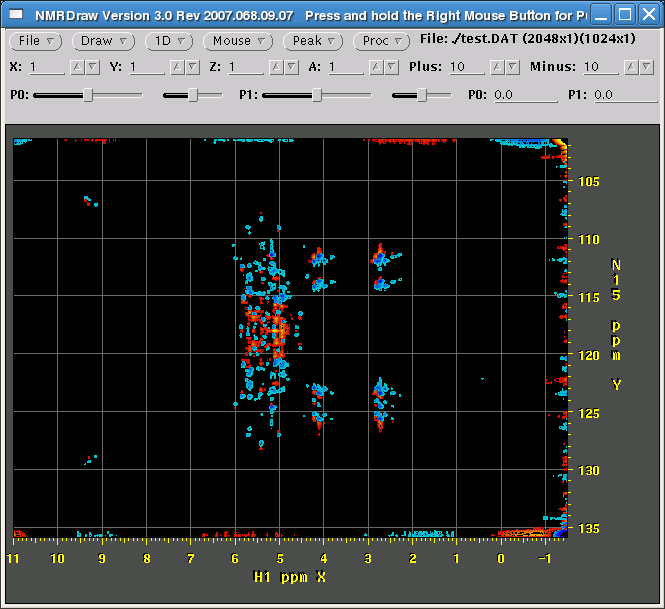665x609 pixels.
Task: Open the File menu
Action: 36,41
